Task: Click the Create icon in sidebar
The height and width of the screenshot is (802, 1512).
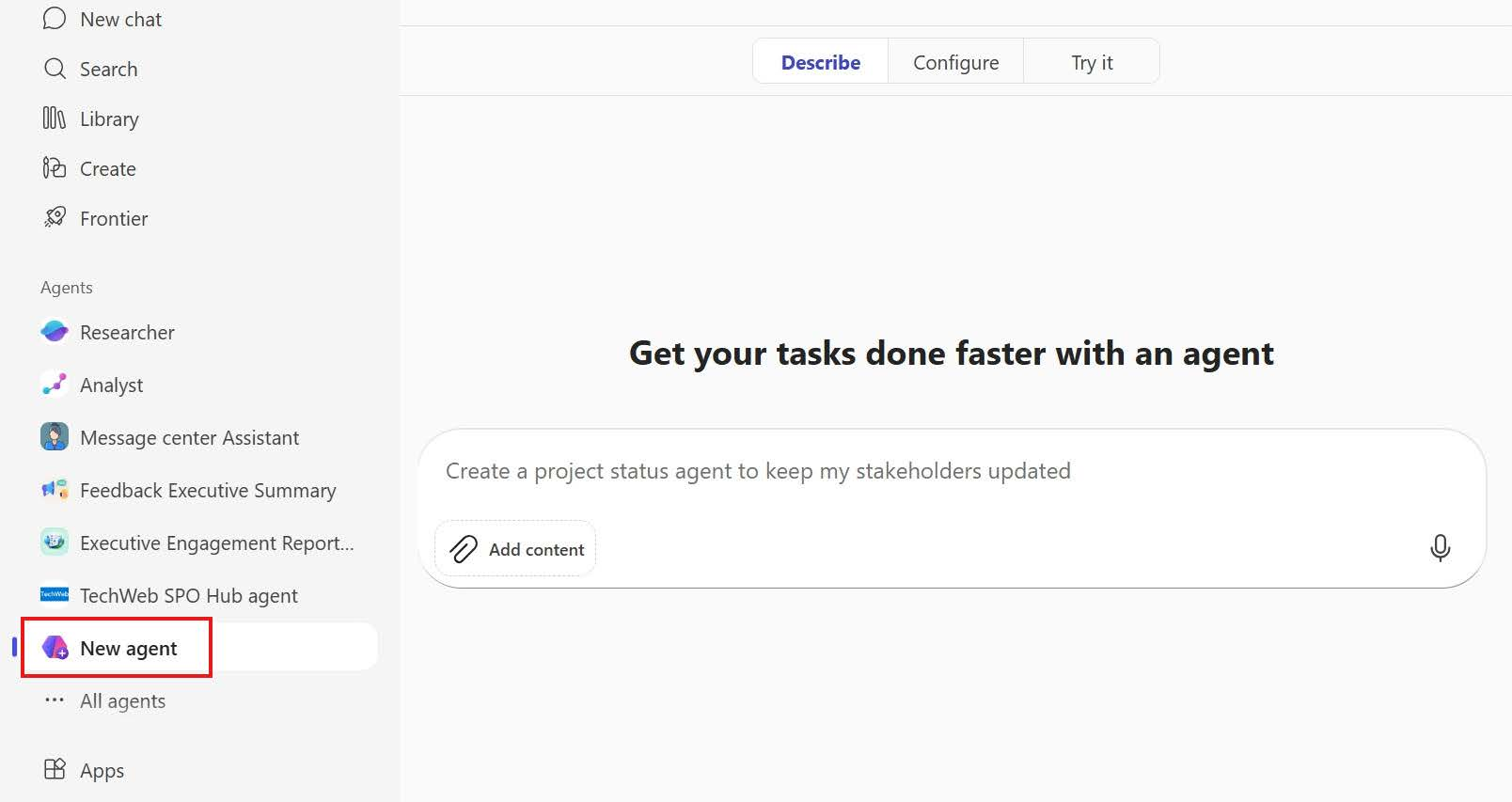Action: point(55,168)
